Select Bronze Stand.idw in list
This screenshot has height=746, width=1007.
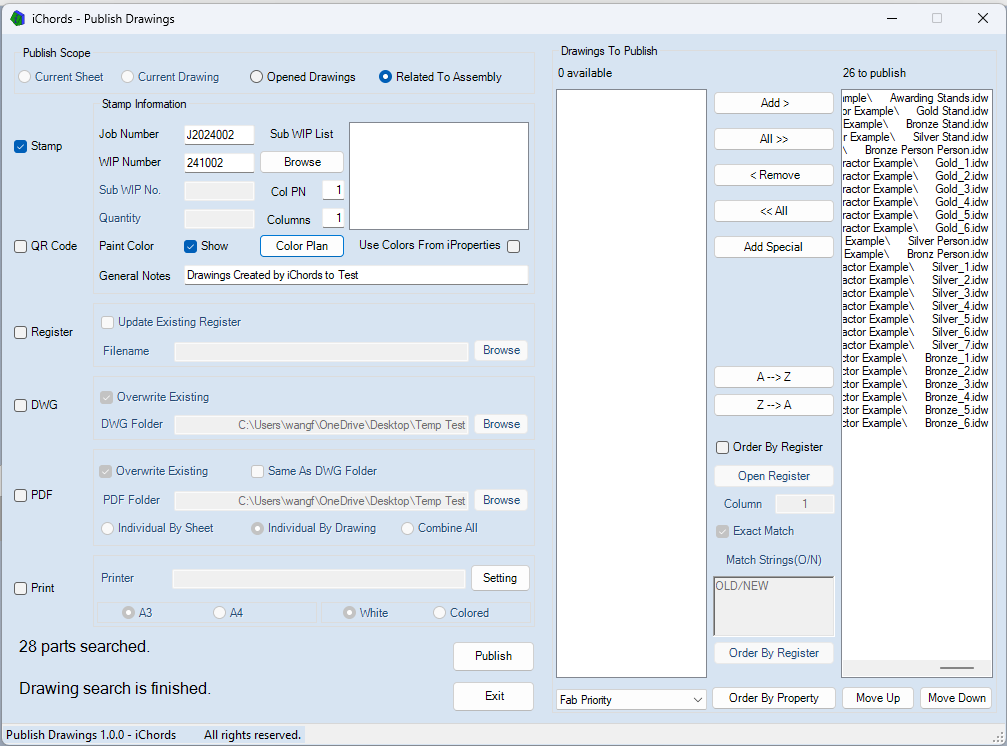[x=916, y=124]
